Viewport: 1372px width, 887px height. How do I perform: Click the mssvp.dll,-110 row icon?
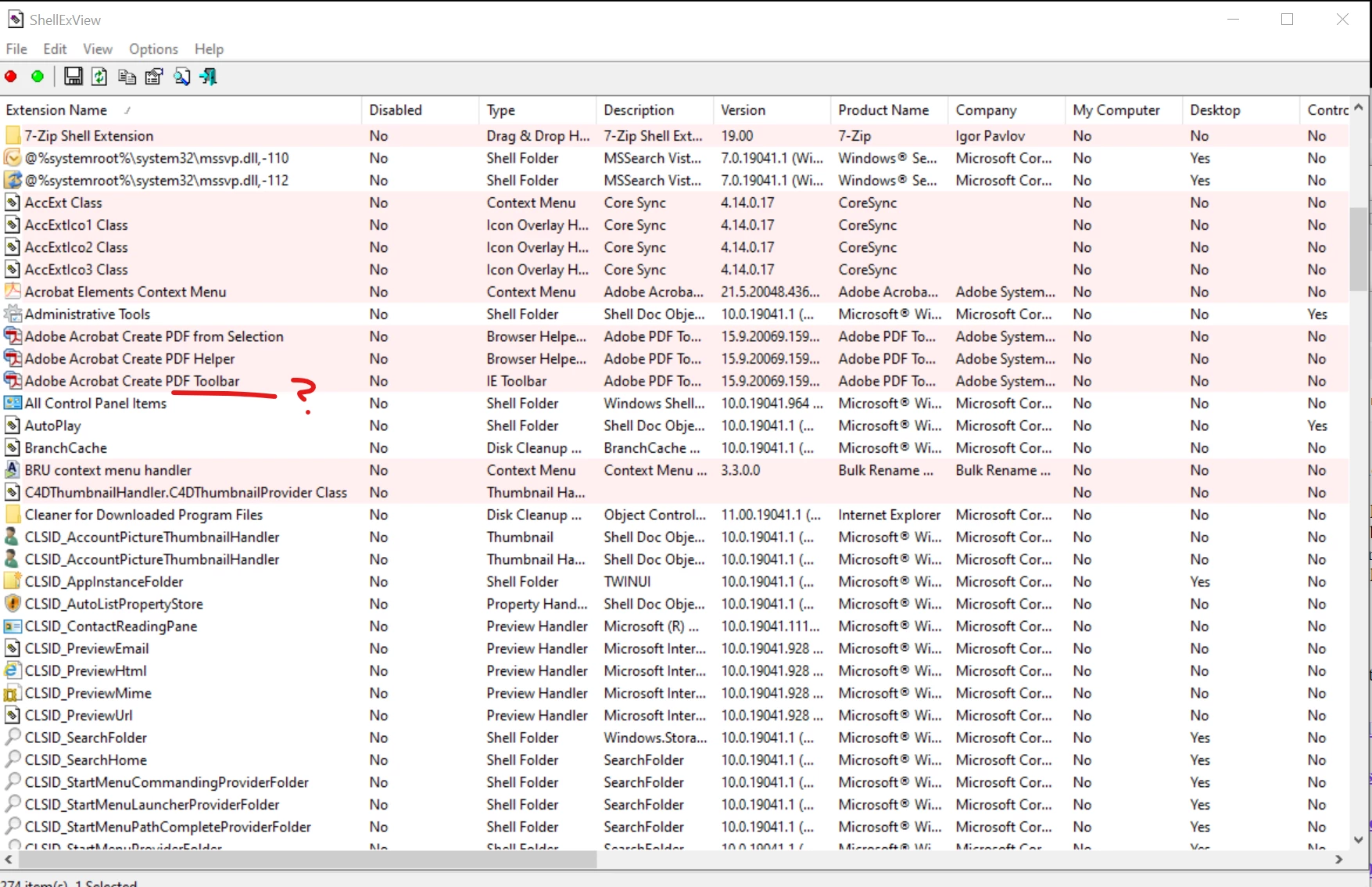[13, 158]
